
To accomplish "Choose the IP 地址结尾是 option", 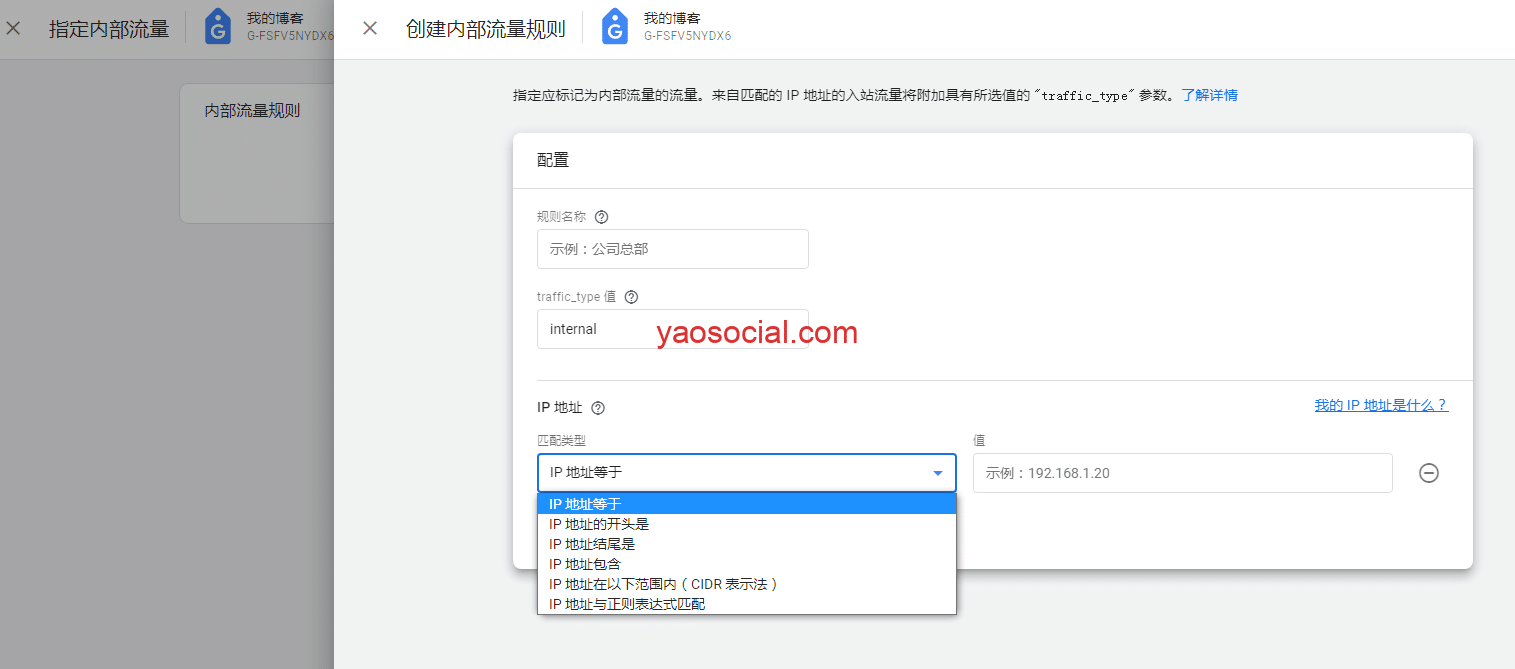I will pos(592,544).
